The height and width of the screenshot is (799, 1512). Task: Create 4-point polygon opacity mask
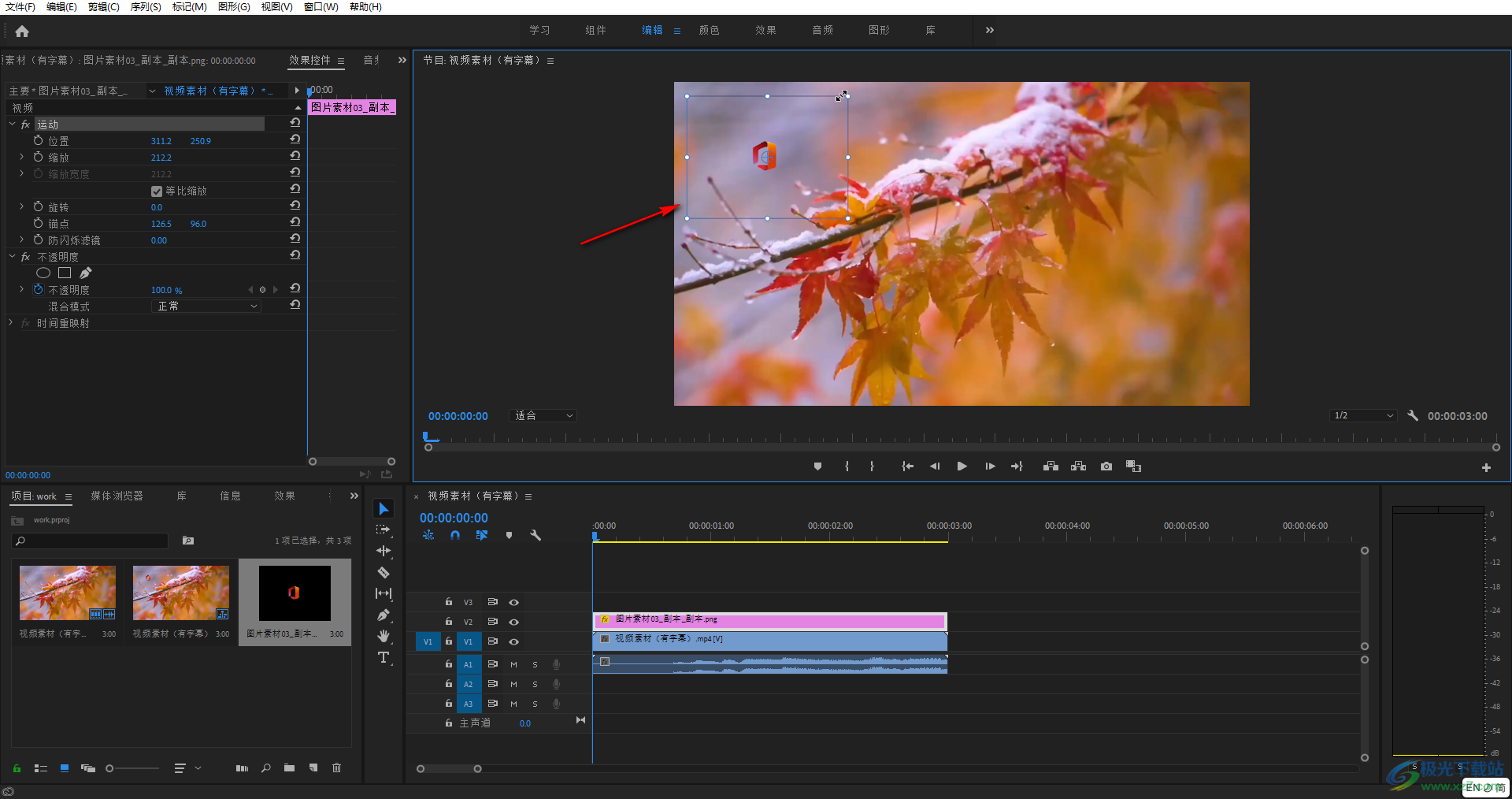point(65,273)
